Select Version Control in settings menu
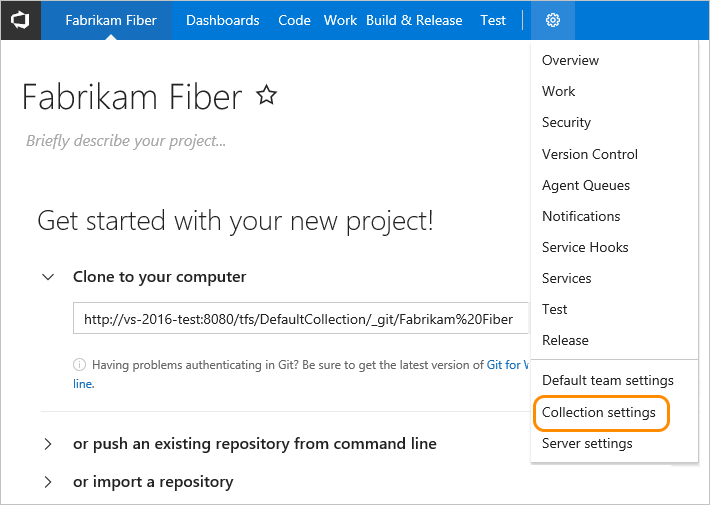 tap(590, 154)
